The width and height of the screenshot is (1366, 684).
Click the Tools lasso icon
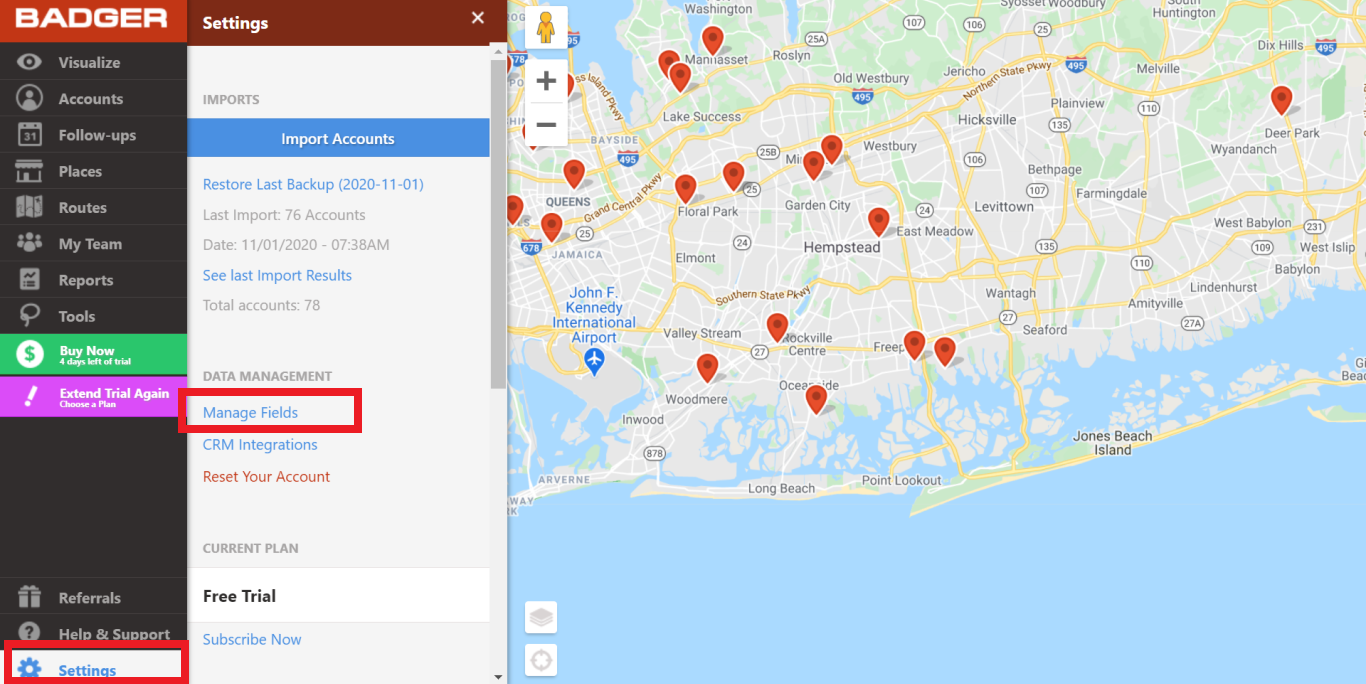coord(30,316)
